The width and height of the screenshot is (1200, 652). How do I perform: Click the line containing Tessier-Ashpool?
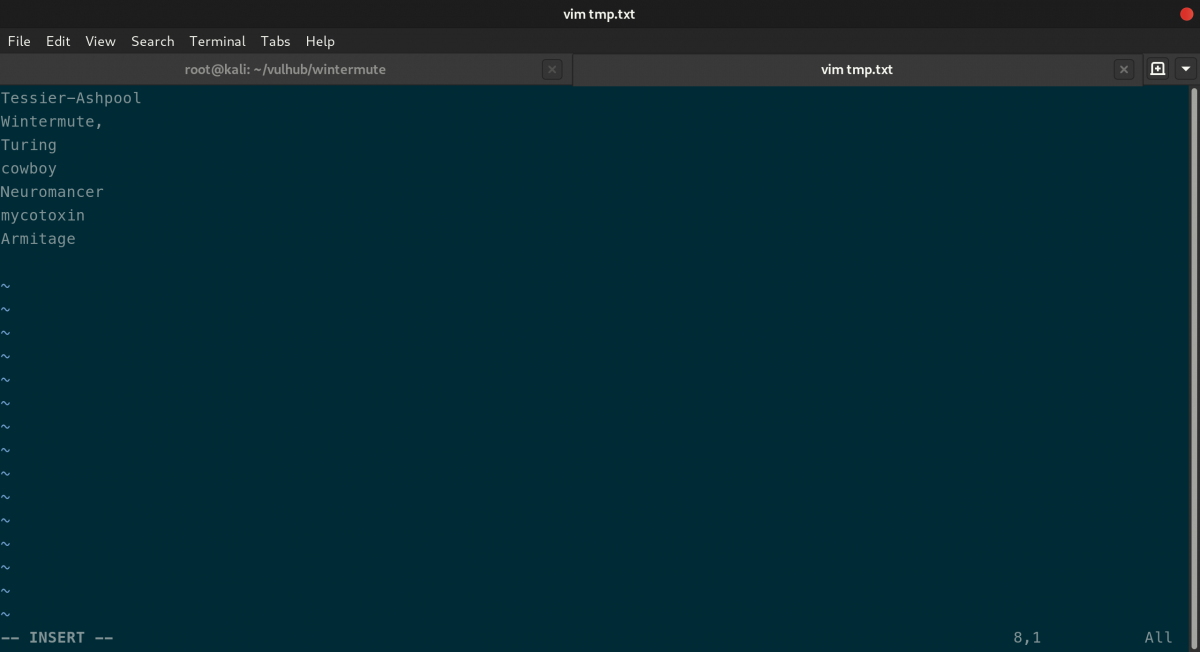(x=70, y=97)
